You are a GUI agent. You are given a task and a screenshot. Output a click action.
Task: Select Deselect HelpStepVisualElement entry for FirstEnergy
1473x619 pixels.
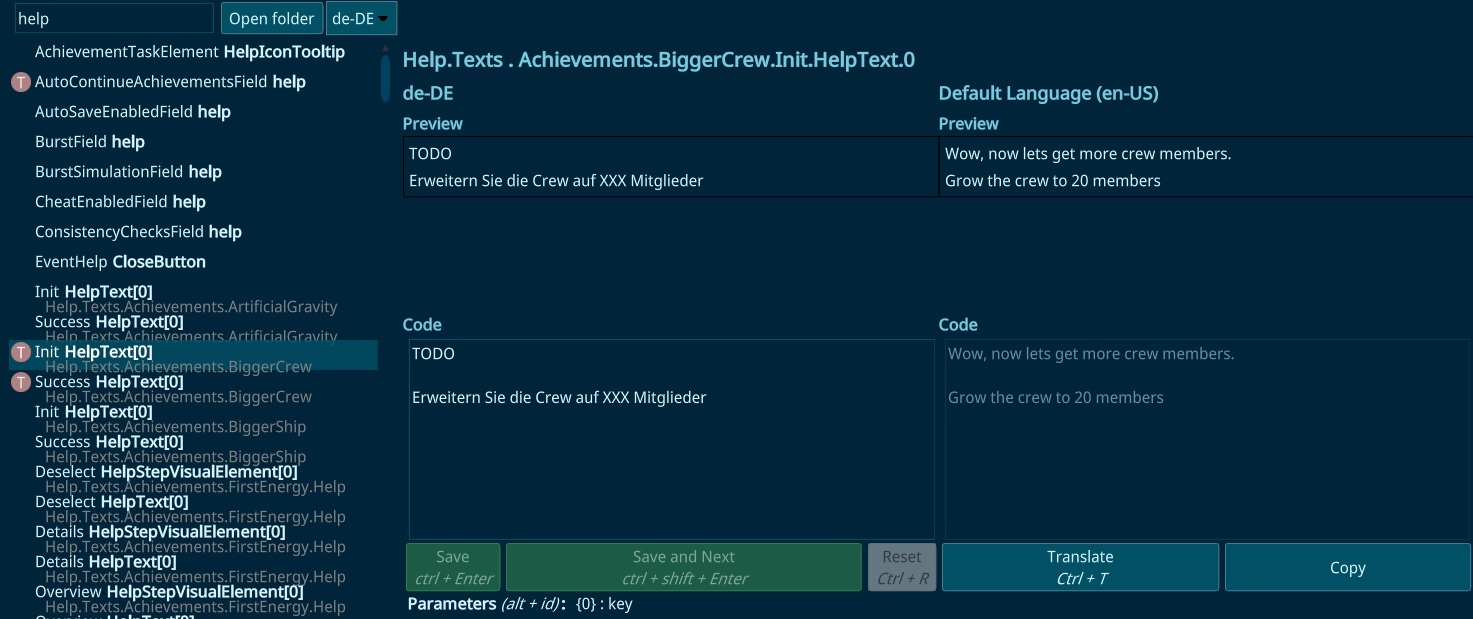[x=190, y=478]
